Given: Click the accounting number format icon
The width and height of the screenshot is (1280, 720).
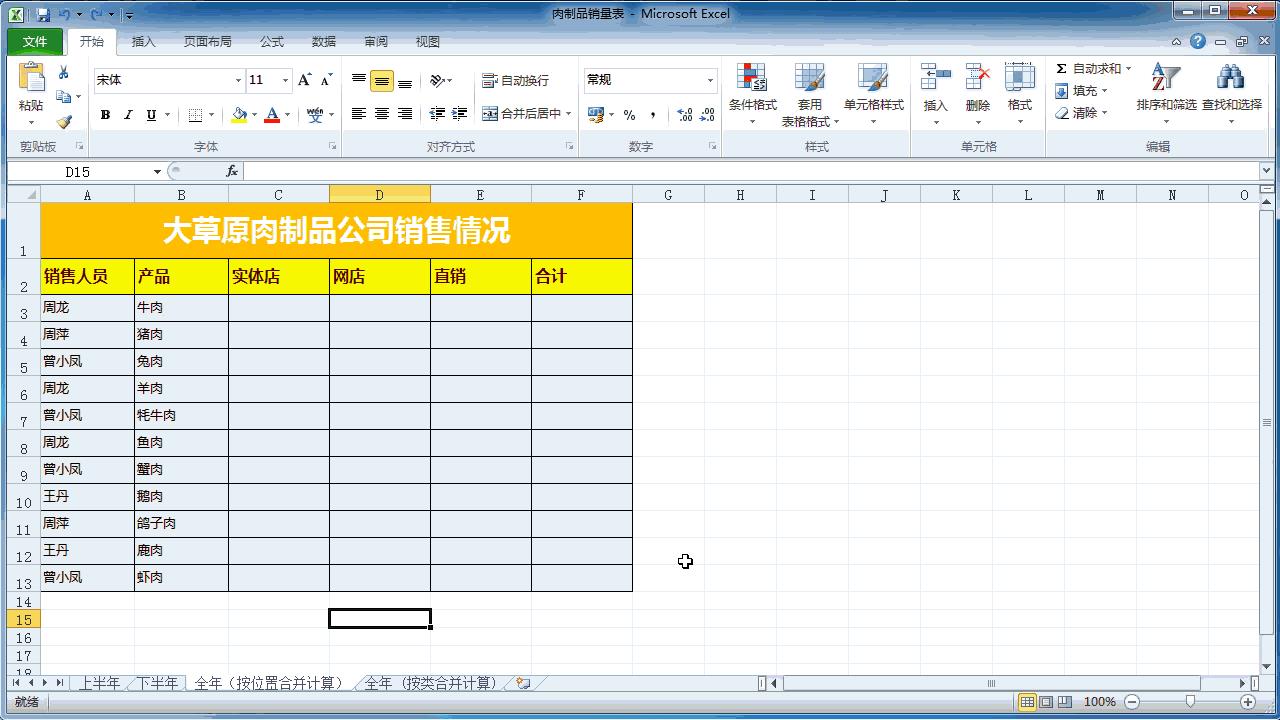Looking at the screenshot, I should (x=596, y=115).
